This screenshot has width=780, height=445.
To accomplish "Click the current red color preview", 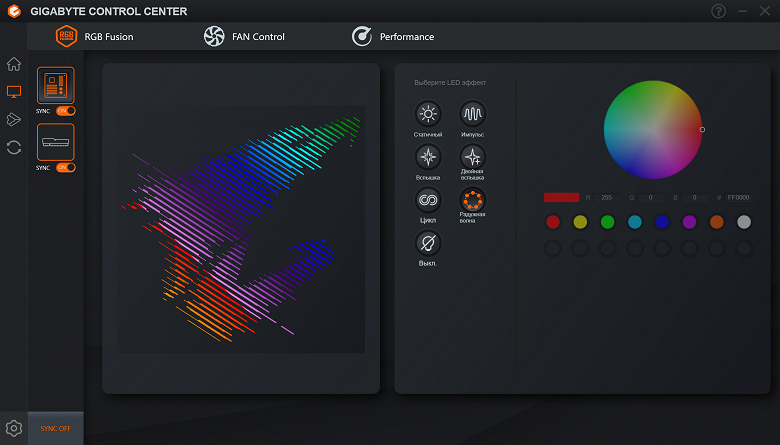I will (562, 197).
